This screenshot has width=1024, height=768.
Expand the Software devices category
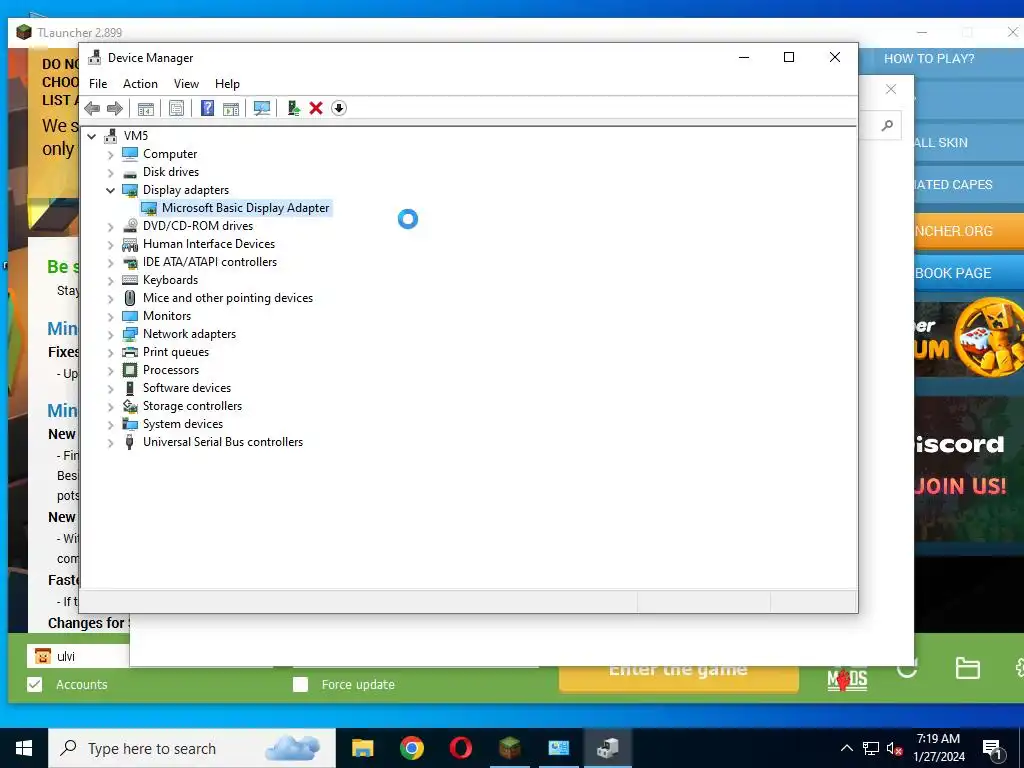pos(110,389)
